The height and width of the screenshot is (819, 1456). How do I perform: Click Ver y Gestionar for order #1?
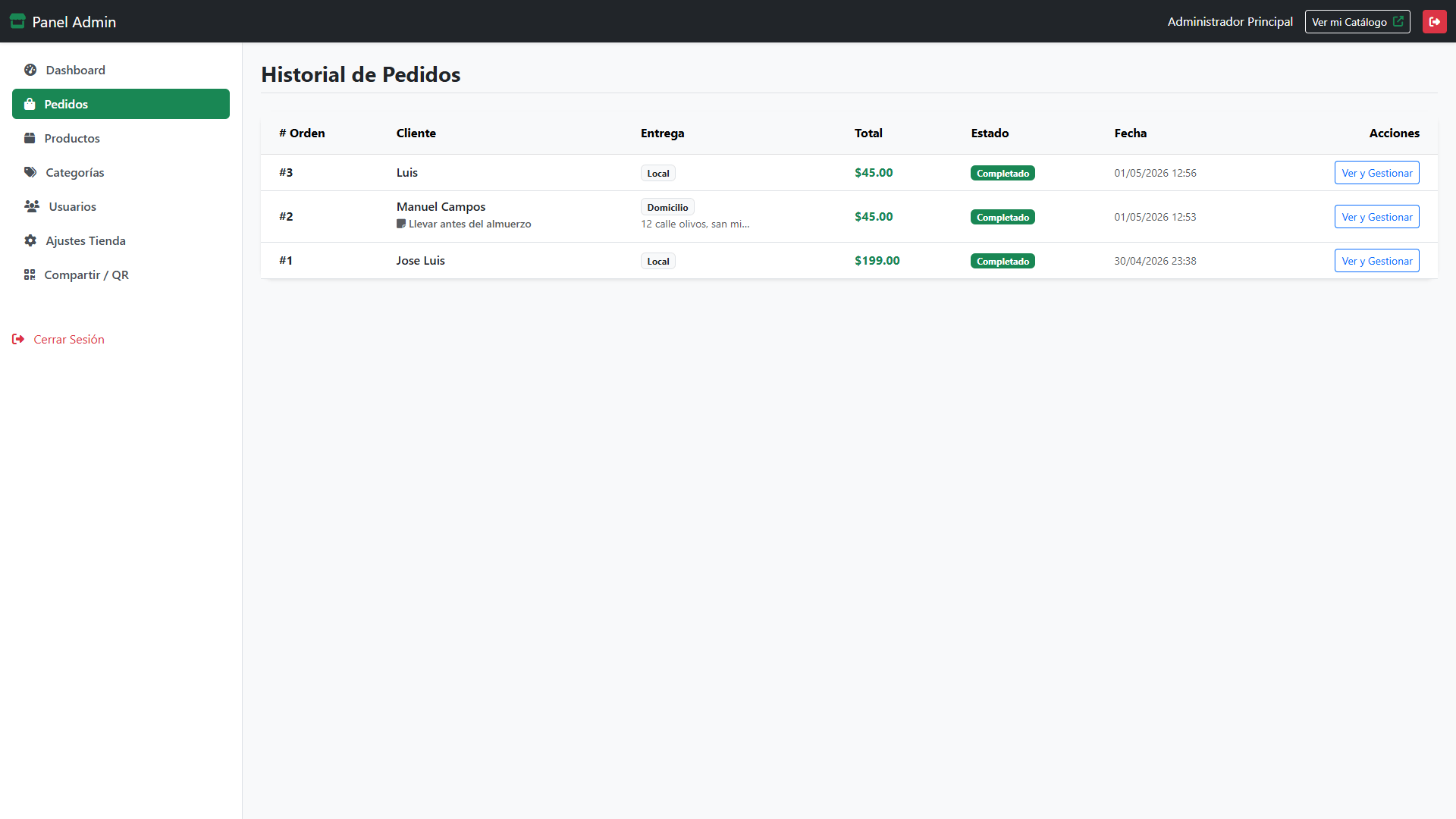pos(1376,261)
